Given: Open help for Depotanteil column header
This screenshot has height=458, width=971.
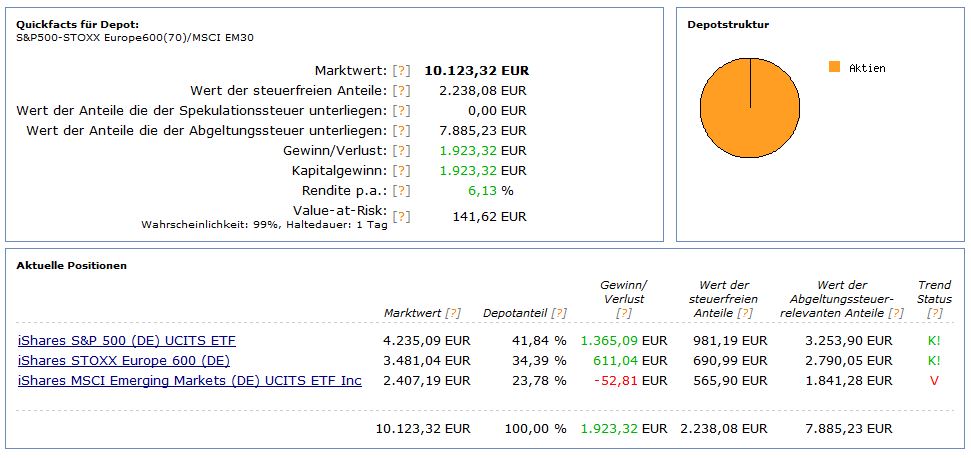Looking at the screenshot, I should tap(557, 313).
